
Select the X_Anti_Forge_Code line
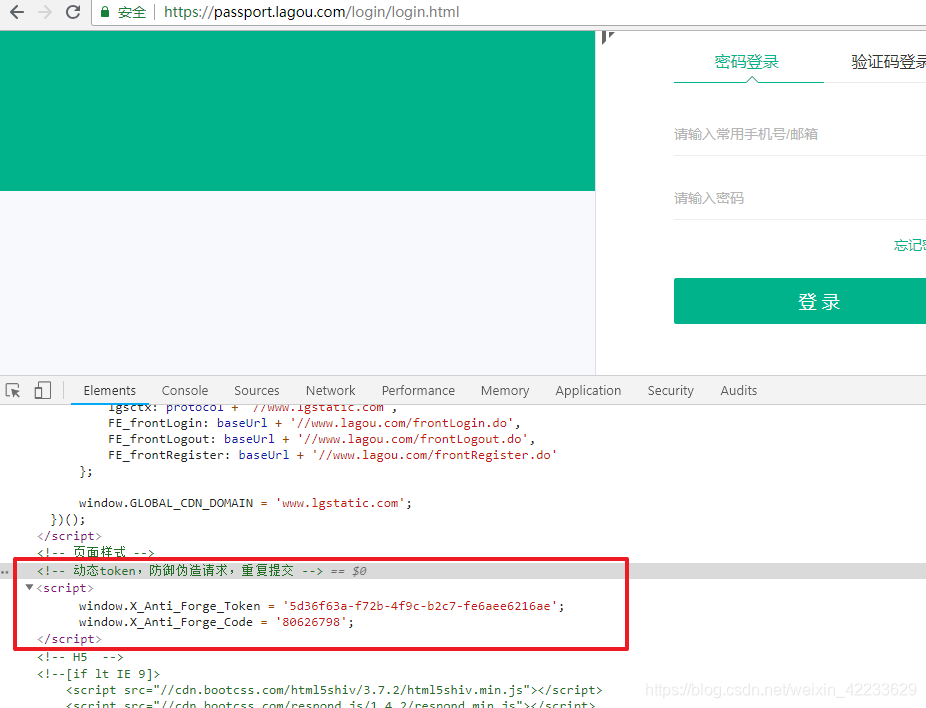(216, 622)
